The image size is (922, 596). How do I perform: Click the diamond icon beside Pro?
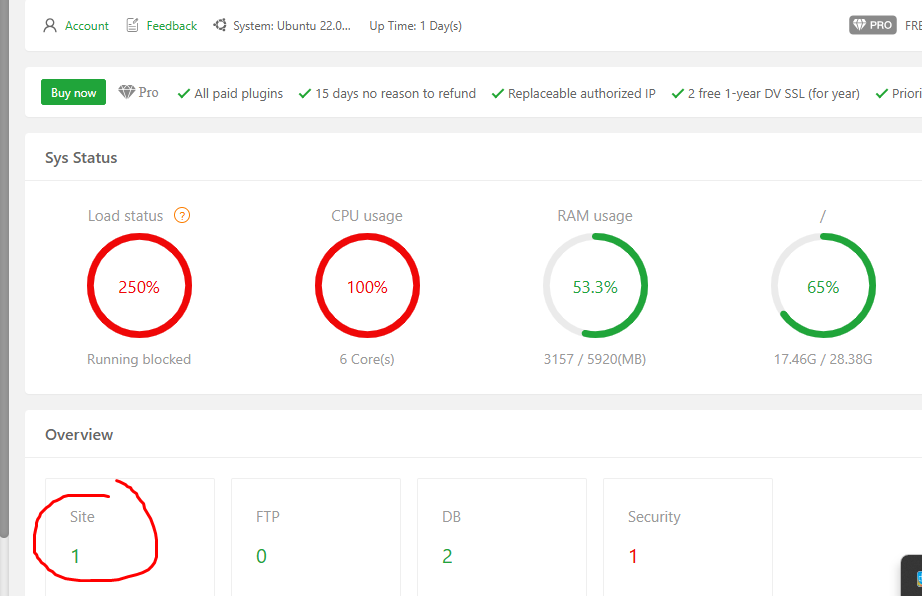tap(126, 92)
